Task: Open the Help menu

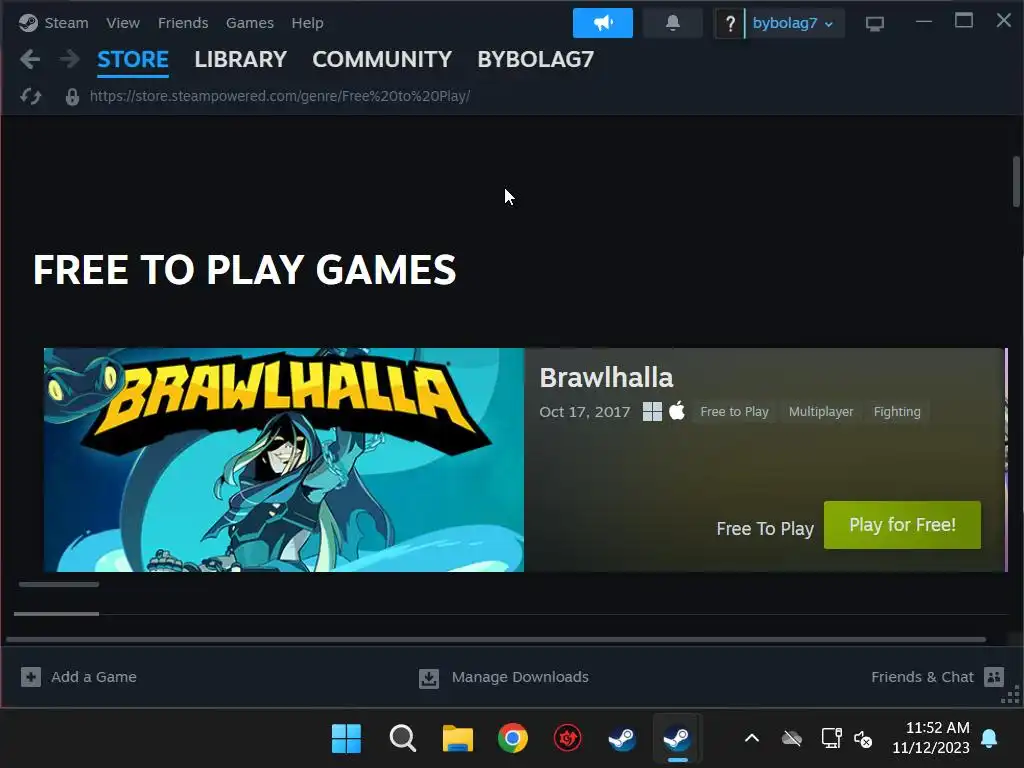Action: pyautogui.click(x=308, y=23)
